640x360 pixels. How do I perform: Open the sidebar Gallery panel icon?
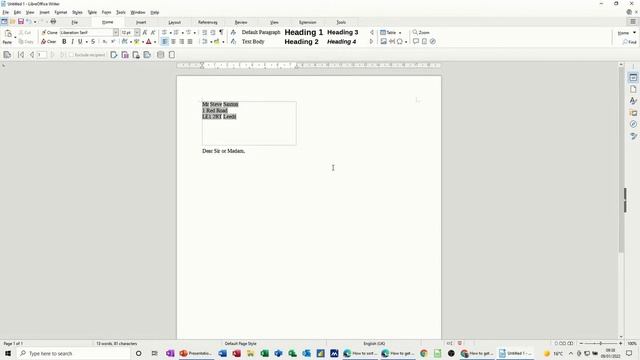[x=633, y=112]
